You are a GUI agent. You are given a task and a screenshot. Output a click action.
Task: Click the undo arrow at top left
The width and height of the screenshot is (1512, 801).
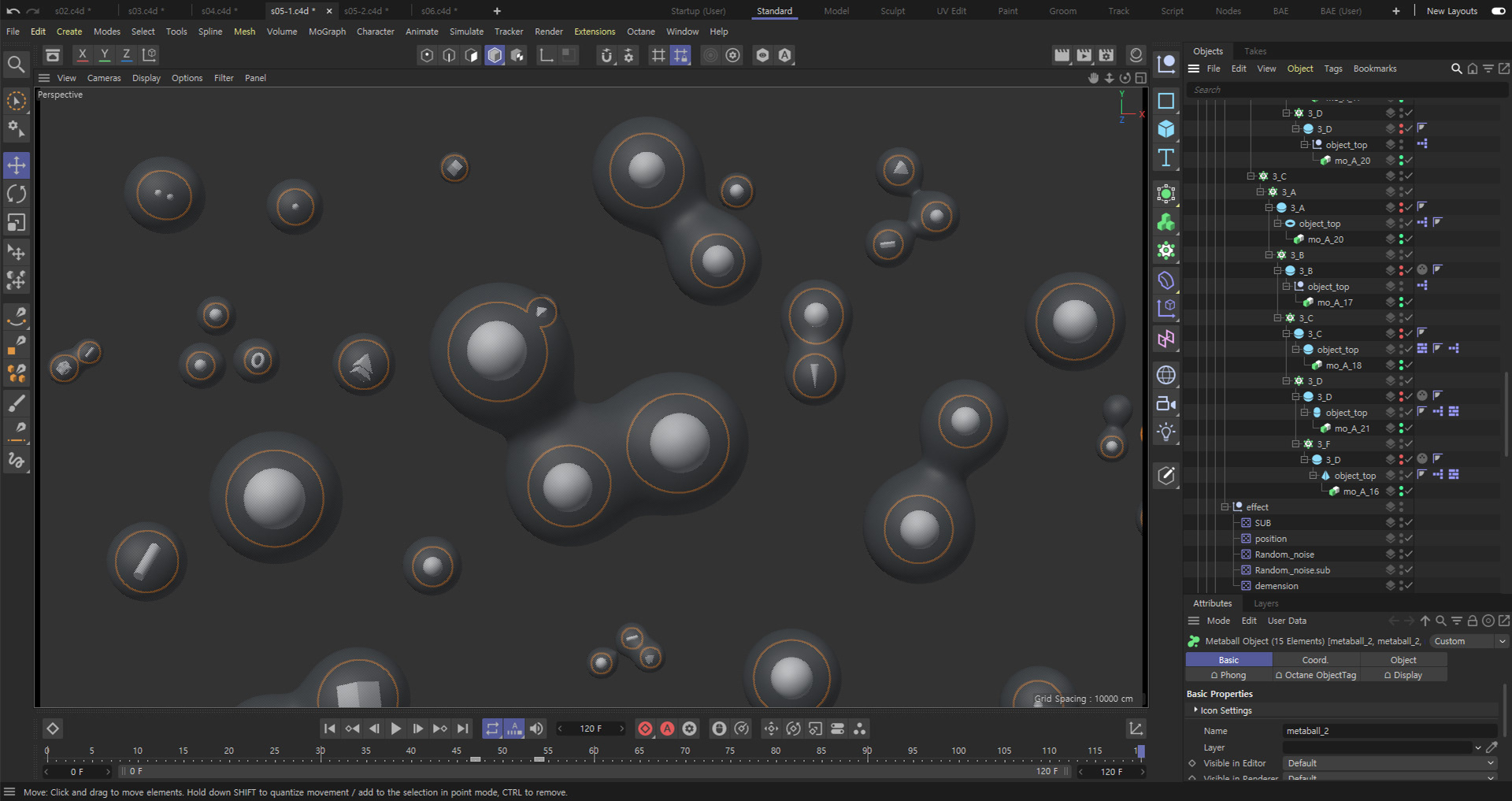(13, 11)
